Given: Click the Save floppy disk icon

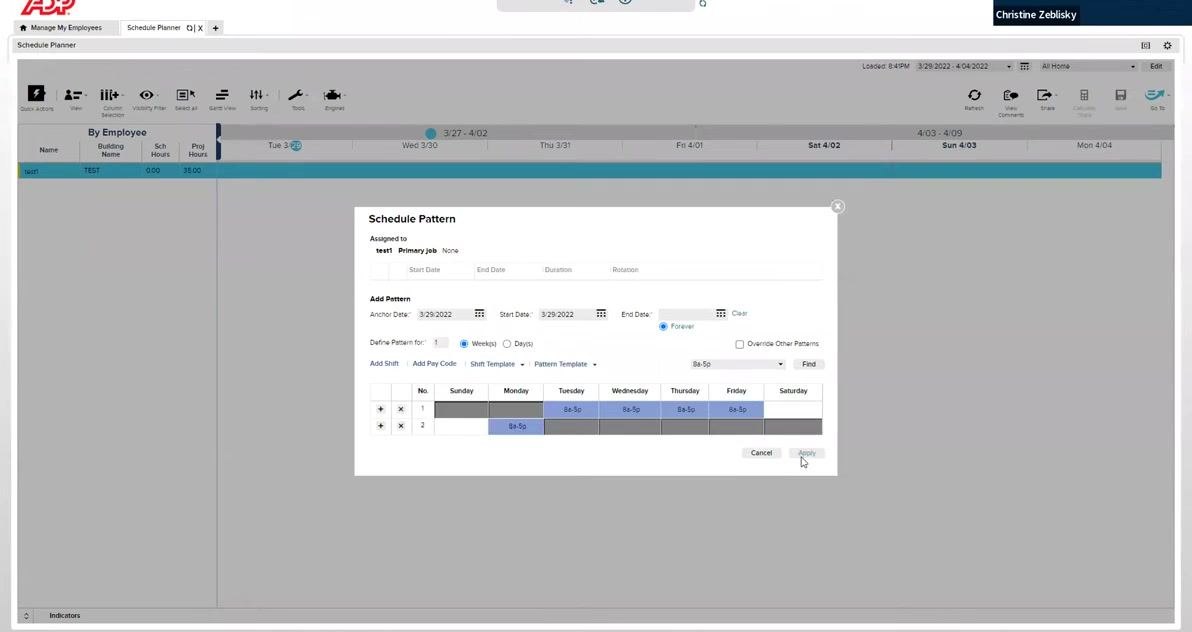Looking at the screenshot, I should pos(1121,95).
